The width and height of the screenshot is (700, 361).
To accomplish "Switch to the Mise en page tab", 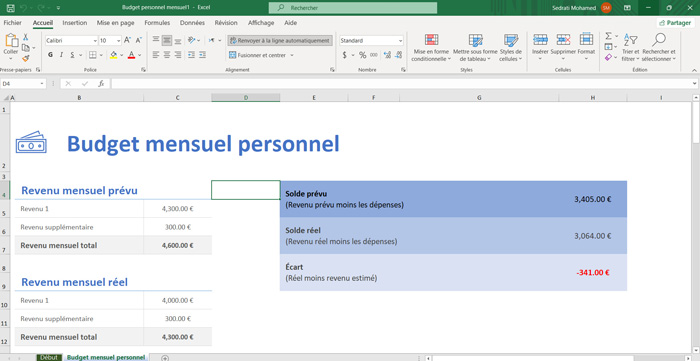I will pyautogui.click(x=116, y=23).
